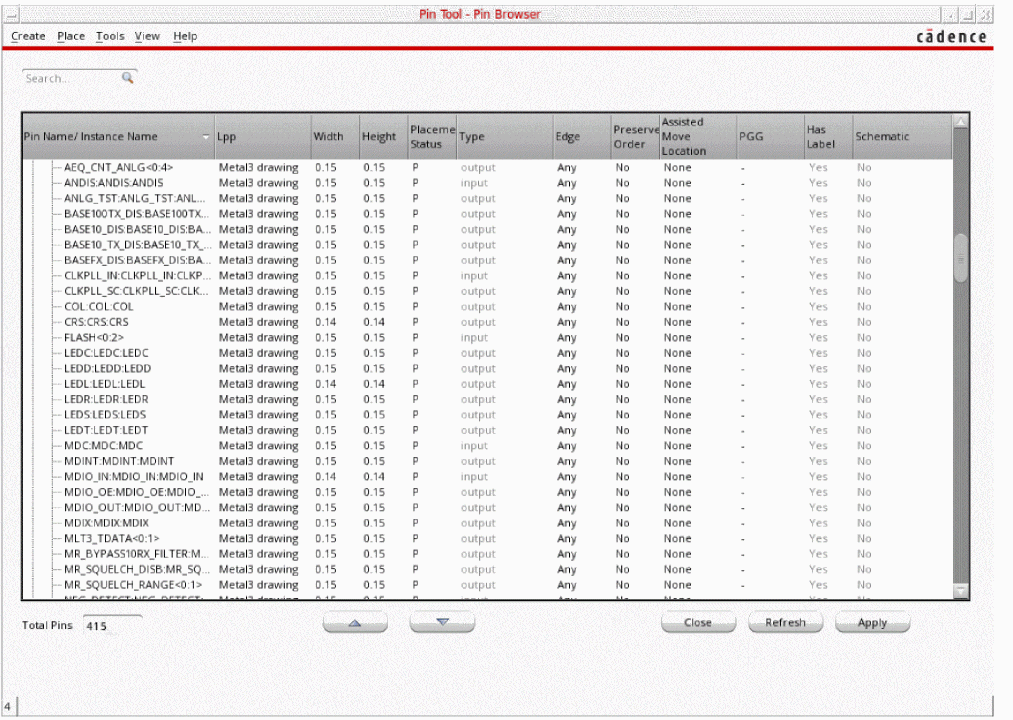Select the BASE10_DIS pin row

click(487, 229)
